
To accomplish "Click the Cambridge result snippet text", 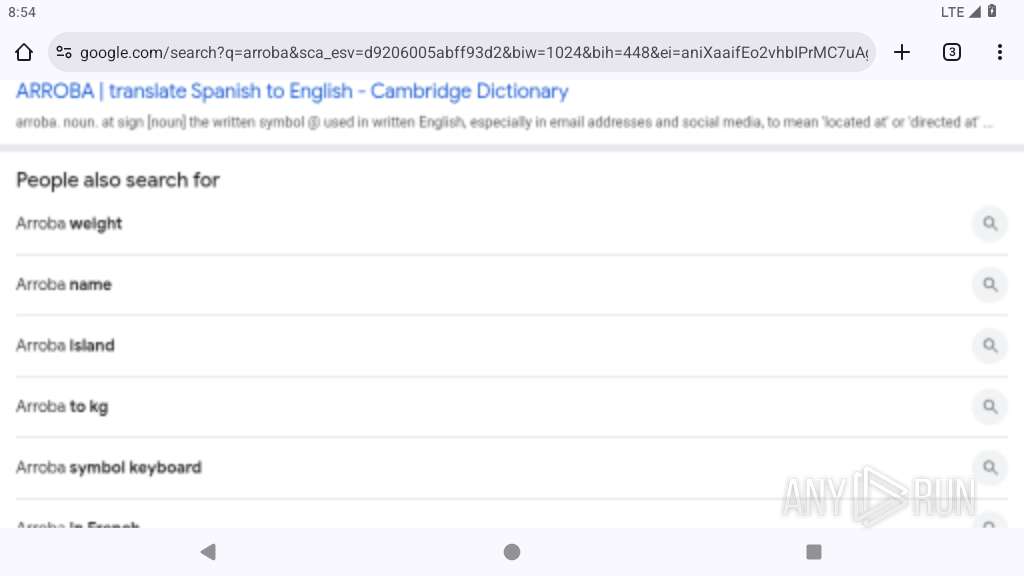I will [x=504, y=122].
